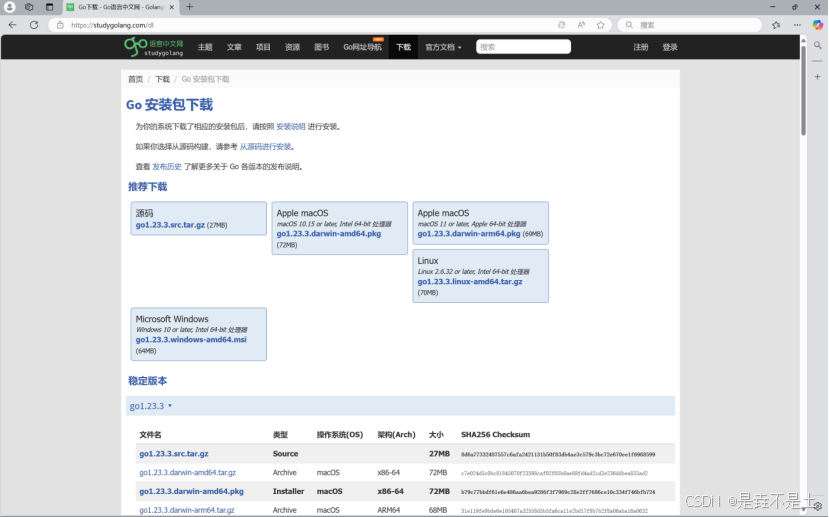Image resolution: width=829 pixels, height=517 pixels.
Task: Click the 登录 link
Action: [x=670, y=47]
